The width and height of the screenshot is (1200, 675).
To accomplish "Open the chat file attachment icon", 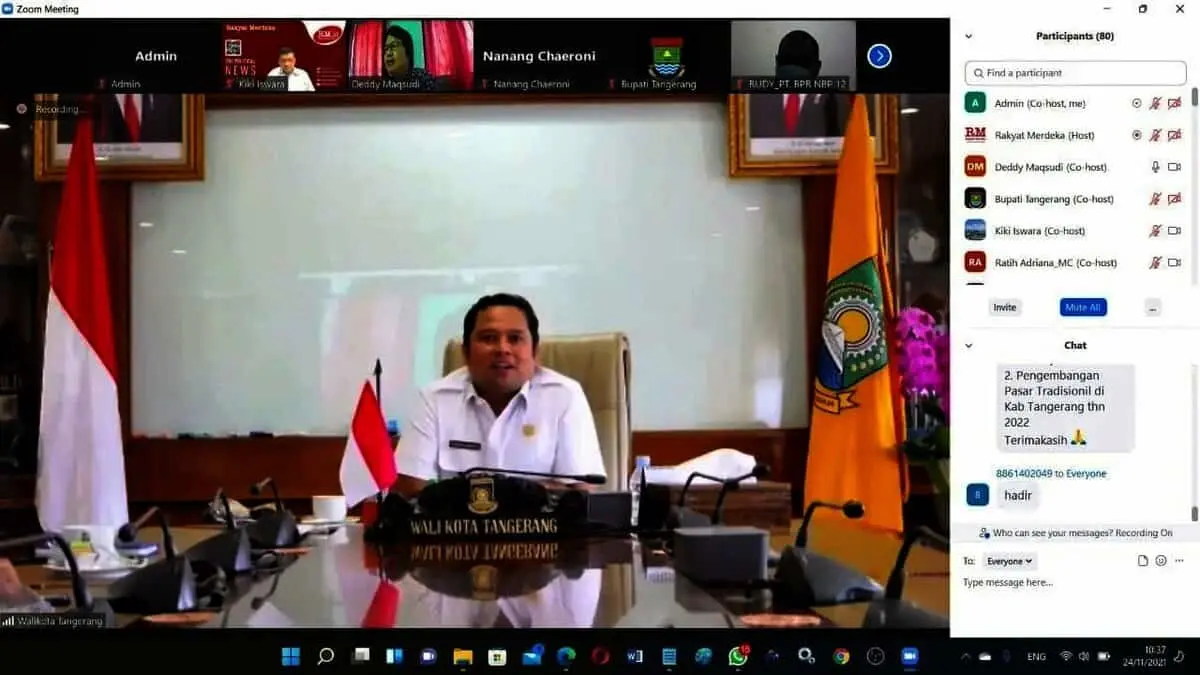I will click(1143, 561).
